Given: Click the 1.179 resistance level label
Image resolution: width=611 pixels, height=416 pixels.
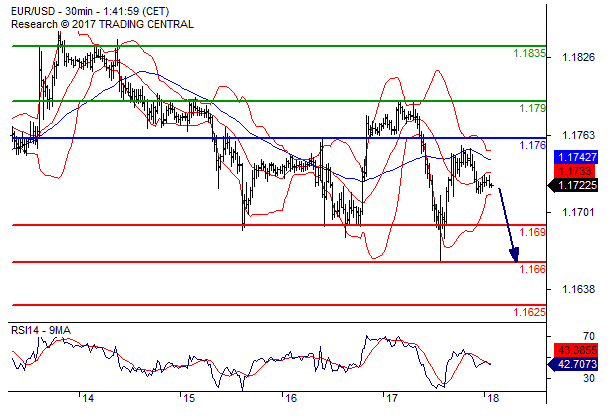Looking at the screenshot, I should (532, 108).
